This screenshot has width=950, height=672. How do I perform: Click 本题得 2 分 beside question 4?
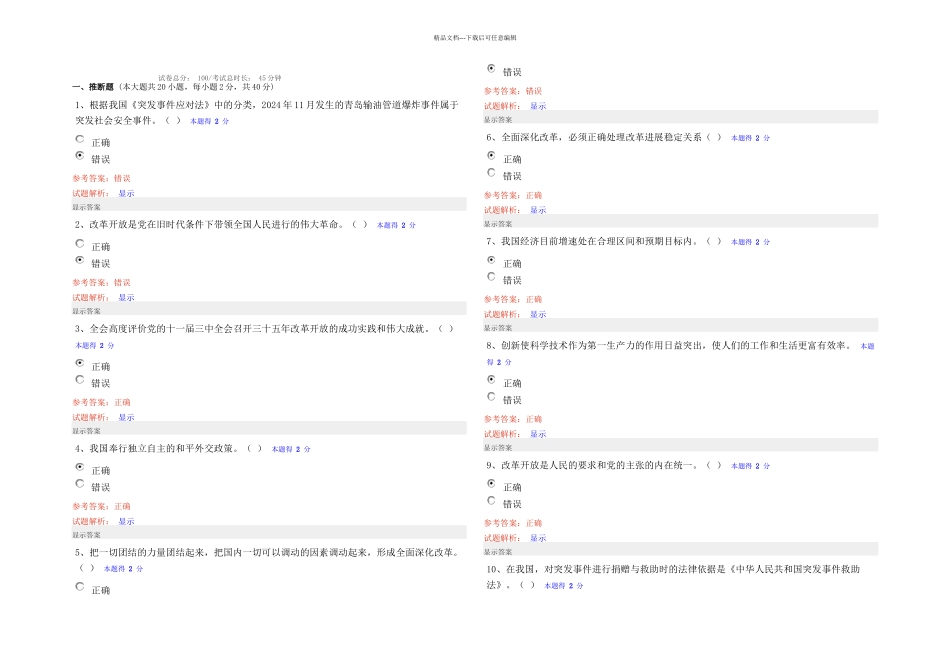[291, 449]
